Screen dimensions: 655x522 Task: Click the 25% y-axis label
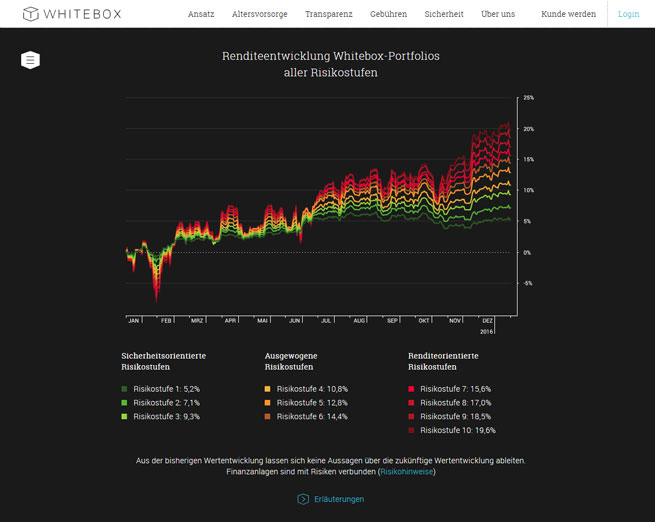pyautogui.click(x=528, y=98)
